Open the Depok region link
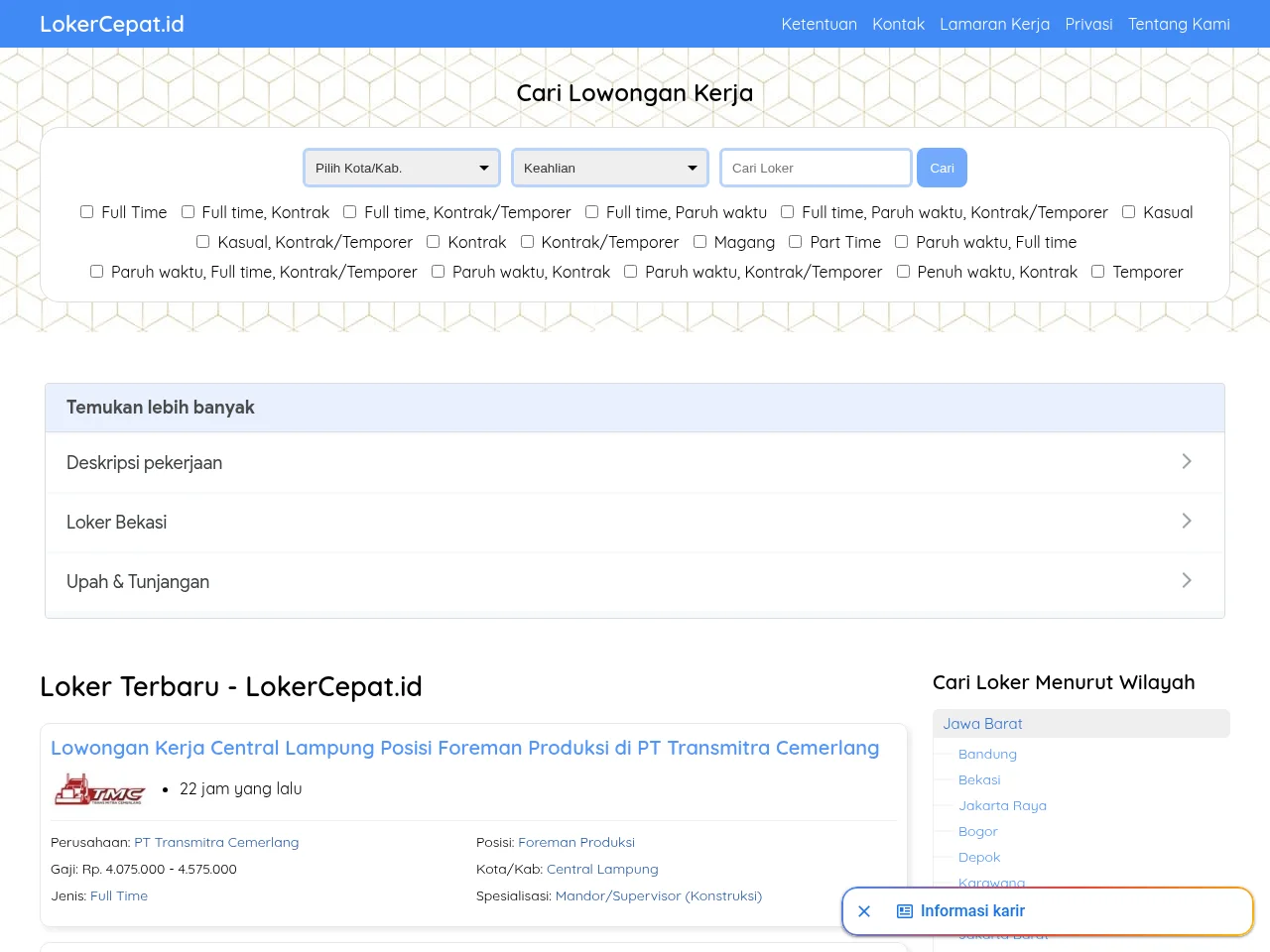This screenshot has width=1270, height=952. (x=979, y=857)
